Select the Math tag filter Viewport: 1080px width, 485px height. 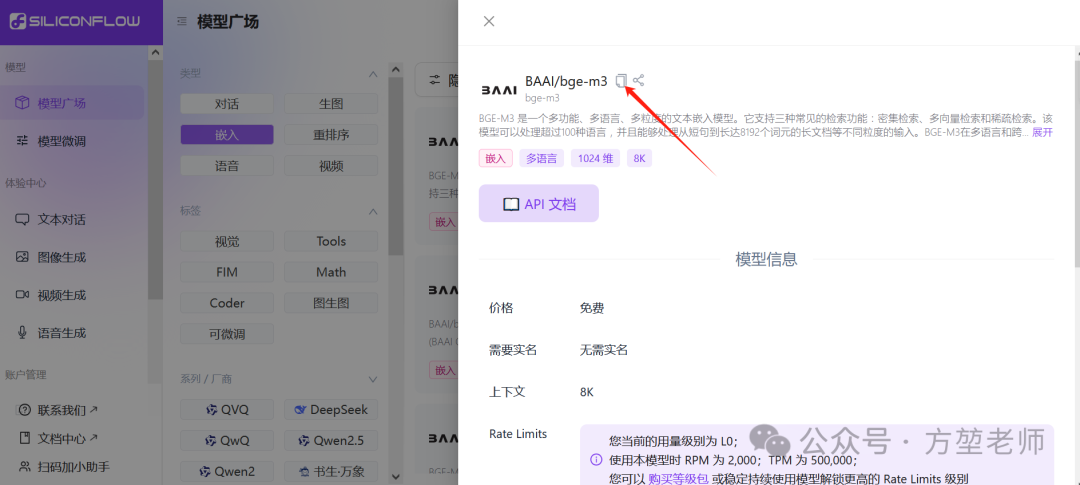(x=331, y=272)
